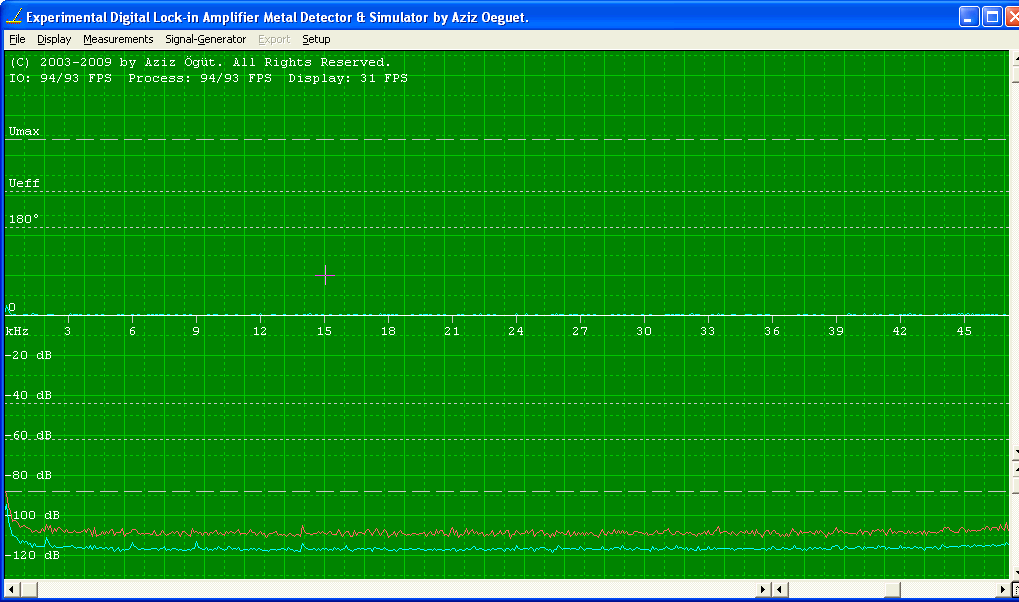Close the Metal Detector application window
Viewport: 1019px width, 602px height.
point(1012,17)
